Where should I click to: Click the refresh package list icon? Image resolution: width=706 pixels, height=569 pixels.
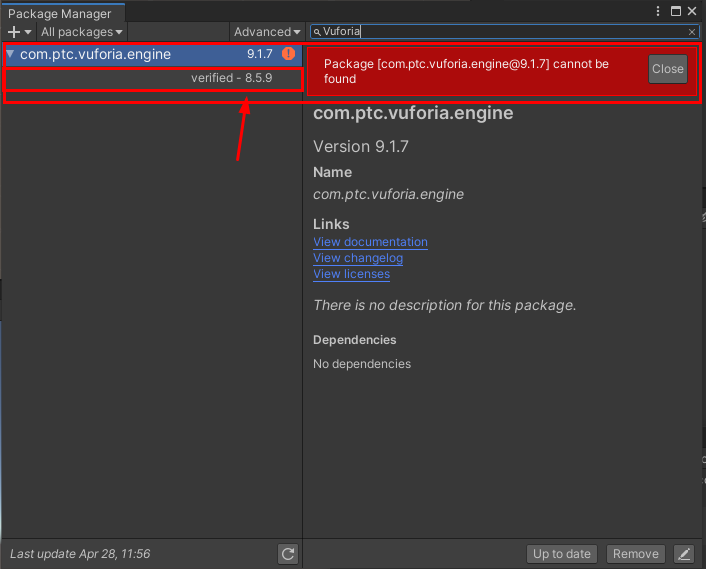coord(288,554)
